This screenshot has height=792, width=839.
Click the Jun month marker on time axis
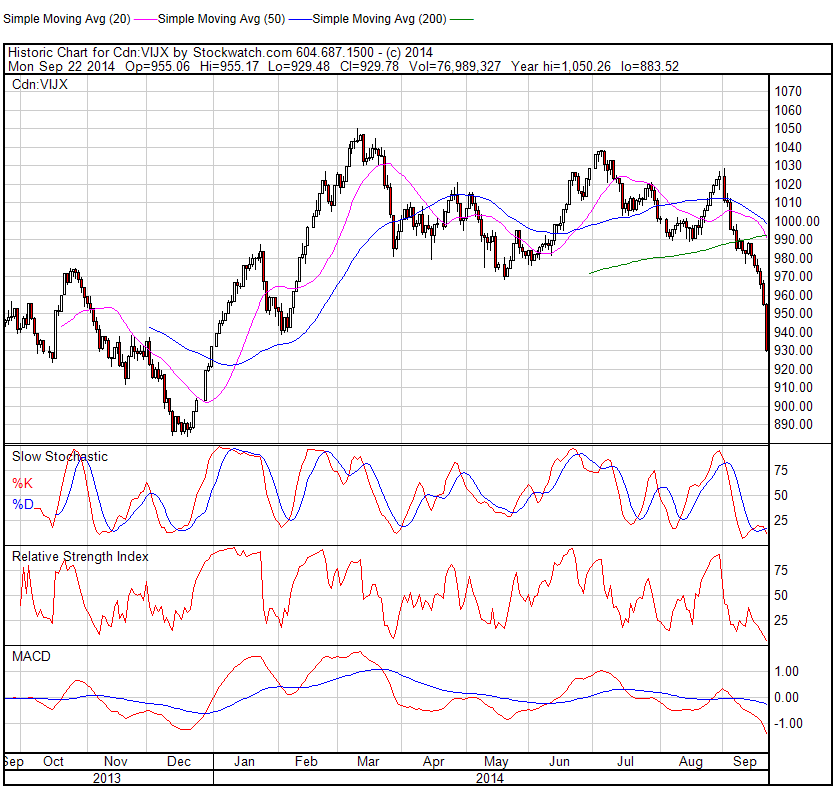point(561,762)
